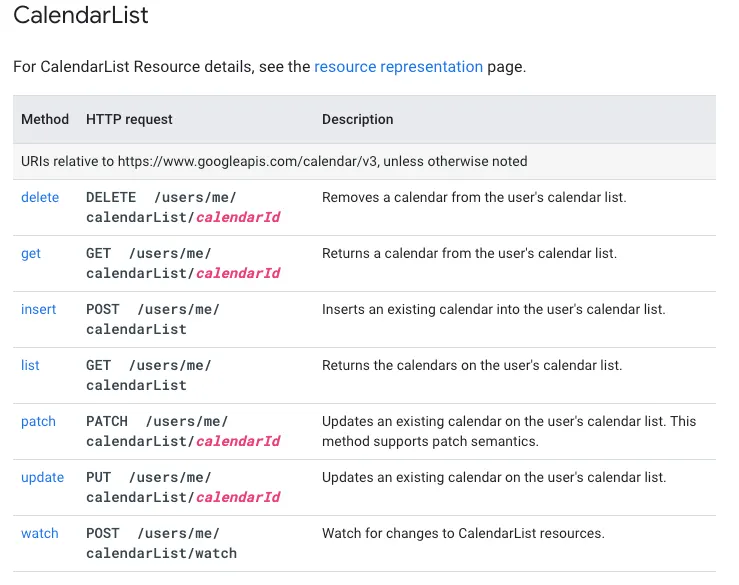The image size is (739, 585).
Task: Click the Description column header
Action: [x=357, y=119]
